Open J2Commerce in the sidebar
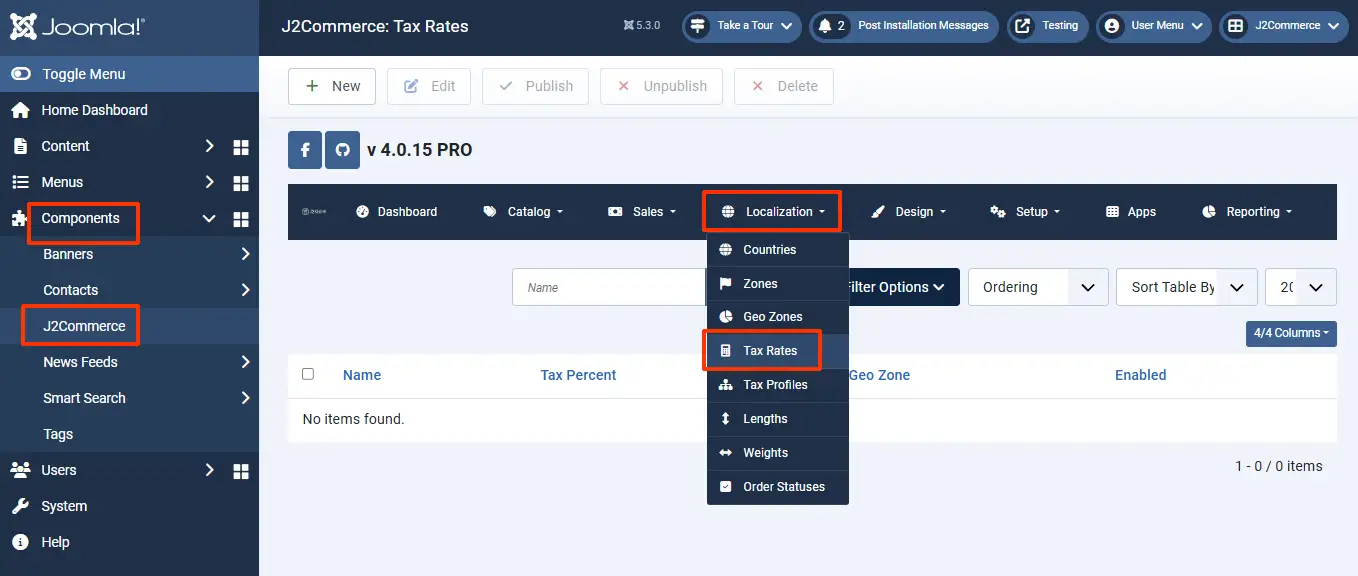 (84, 326)
